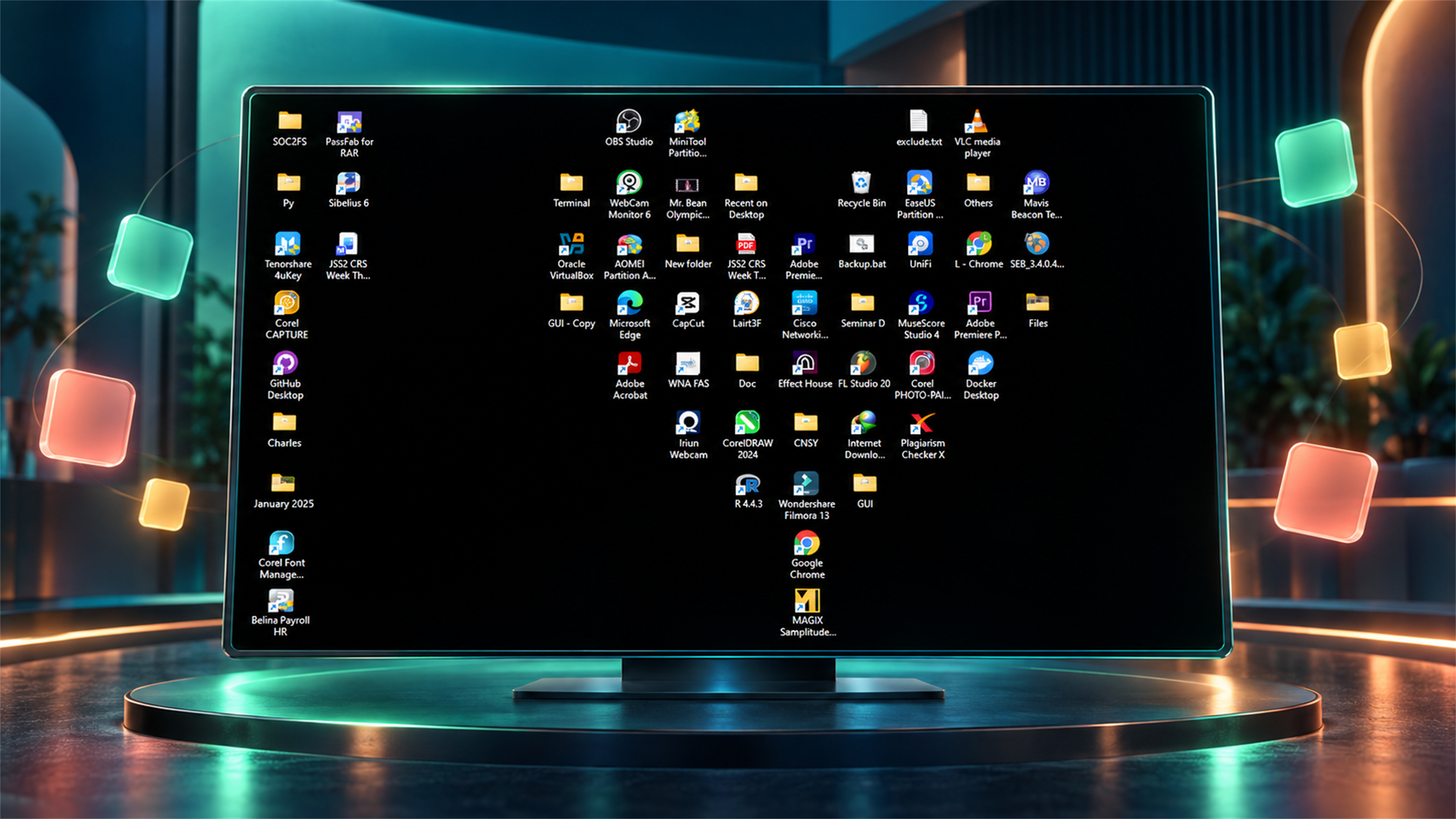Open the SOC2FS folder
This screenshot has height=819, width=1456.
[x=289, y=121]
